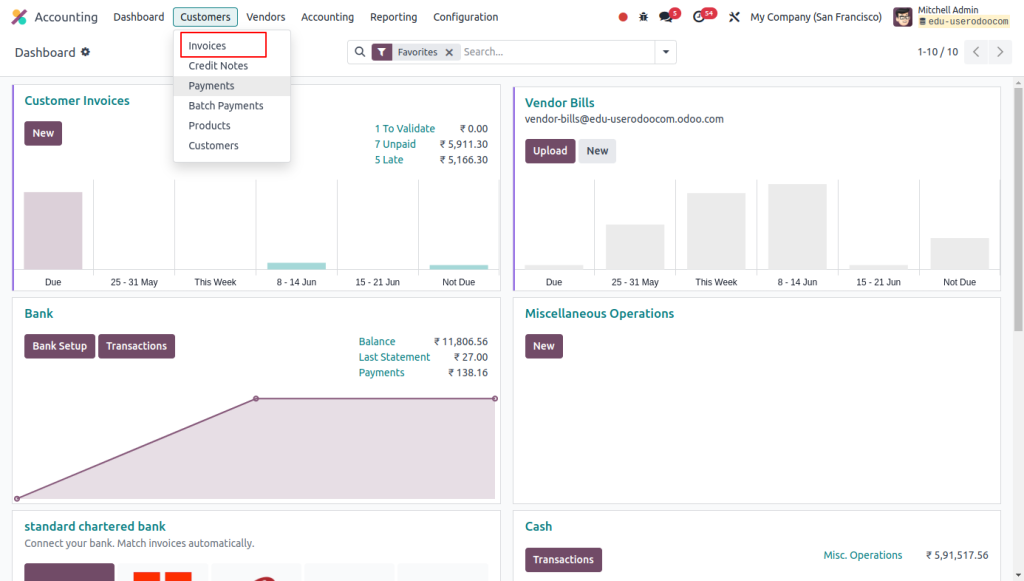Click the red recording dot icon
The image size is (1024, 581).
(624, 16)
